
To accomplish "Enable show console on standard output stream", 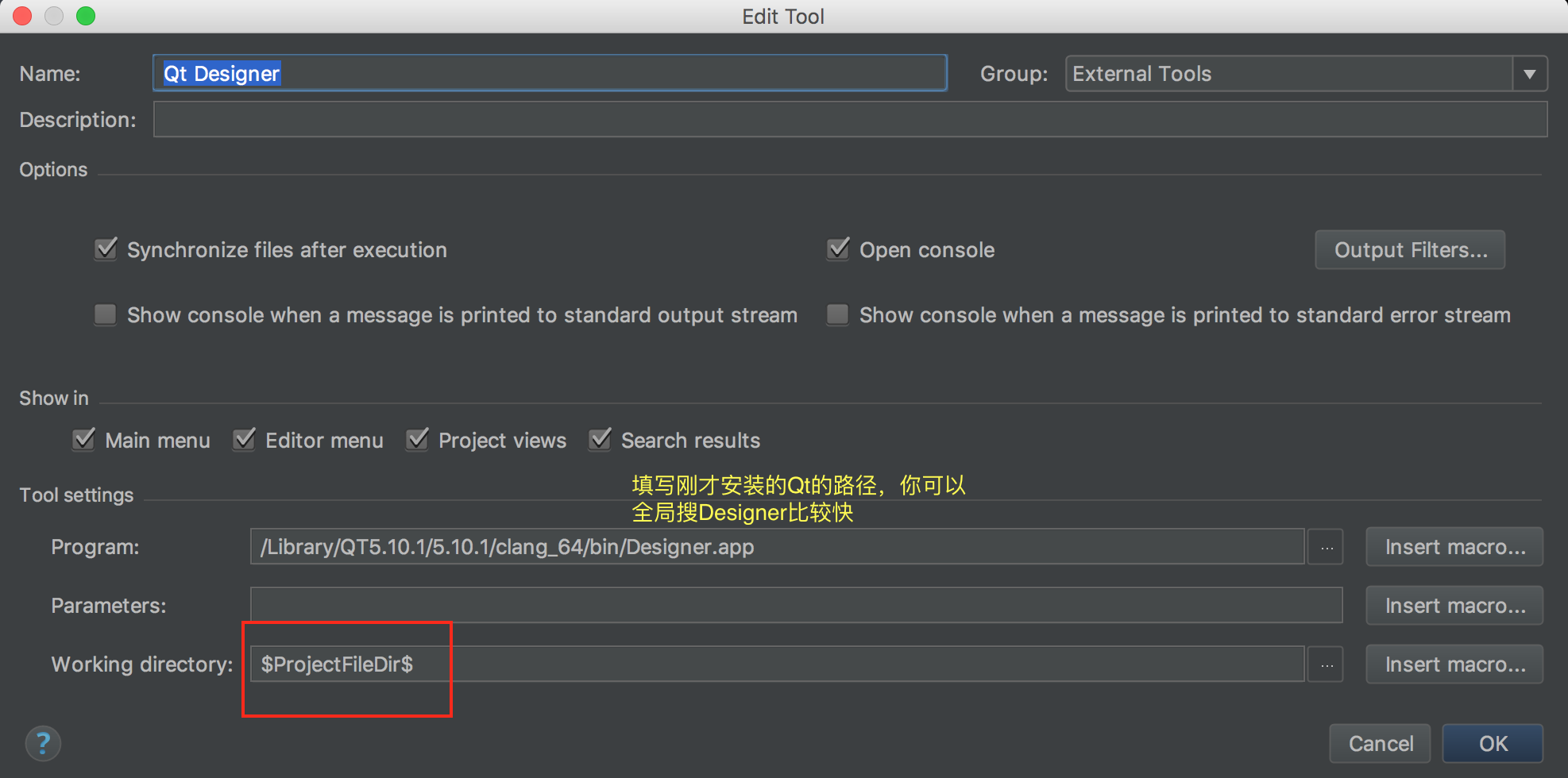I will 106,314.
